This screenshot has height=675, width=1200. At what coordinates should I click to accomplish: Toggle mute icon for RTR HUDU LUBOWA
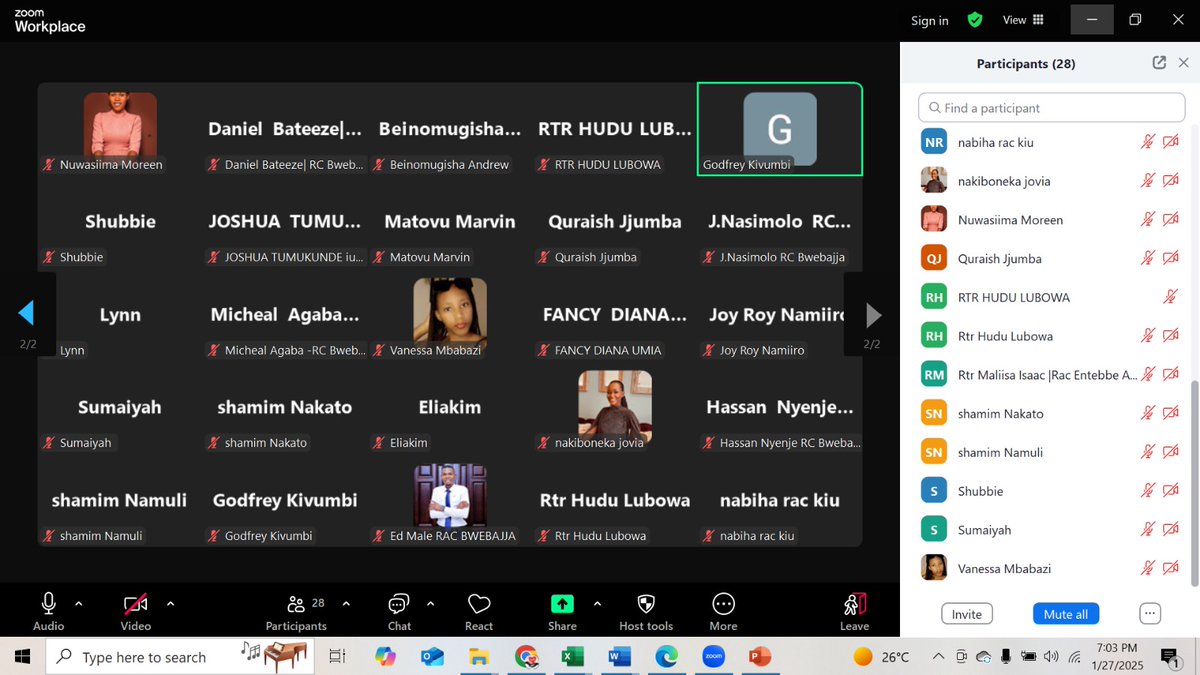point(1170,297)
